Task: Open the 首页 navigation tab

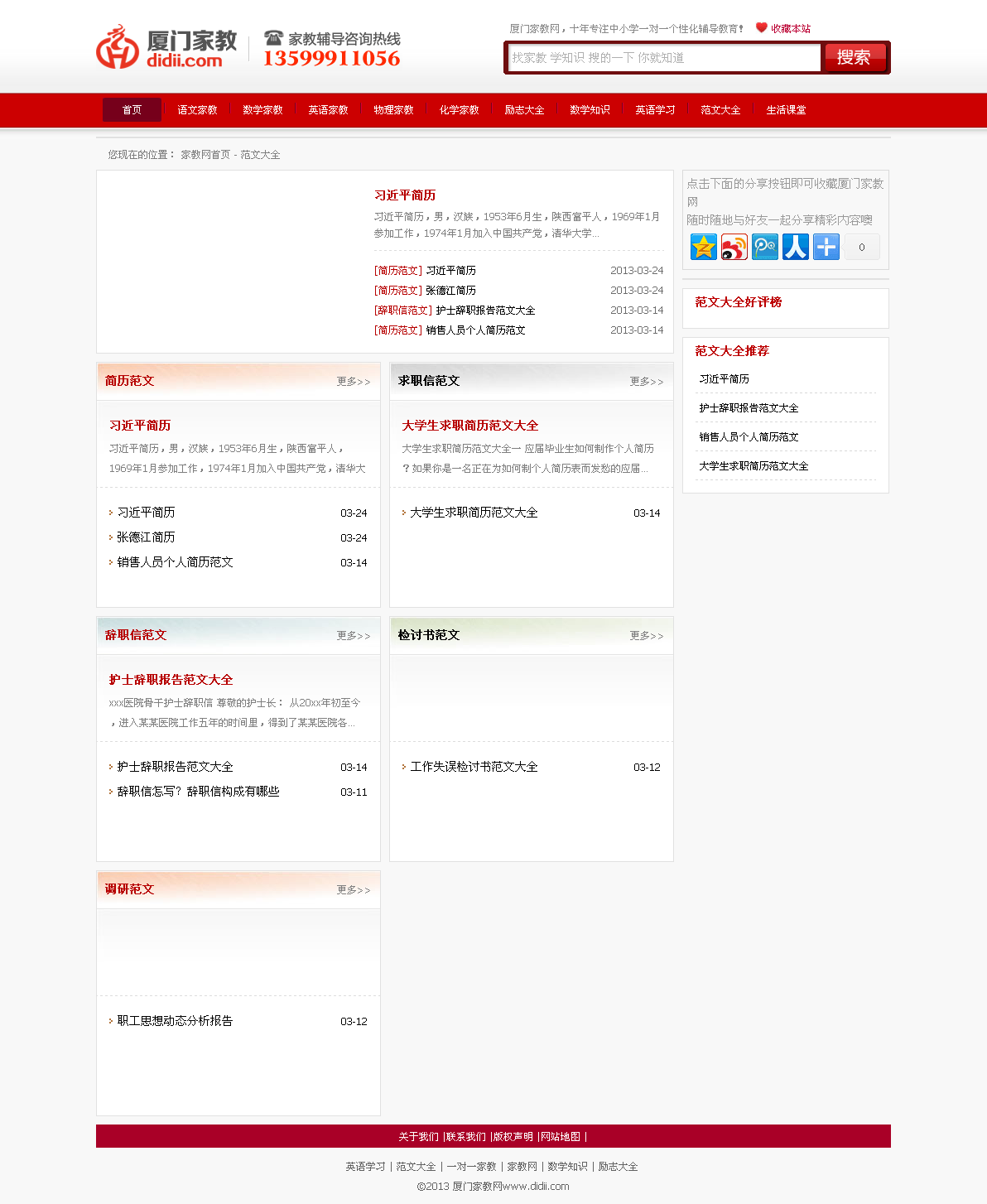Action: click(132, 110)
